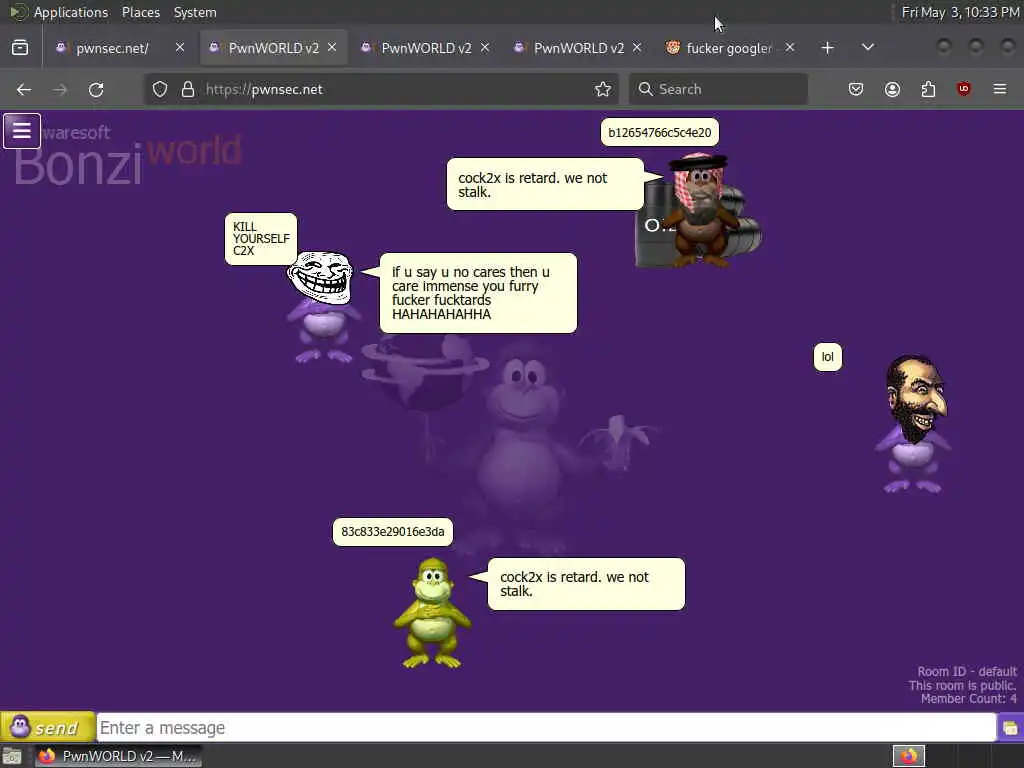
Task: Open a new browser tab
Action: 827,48
